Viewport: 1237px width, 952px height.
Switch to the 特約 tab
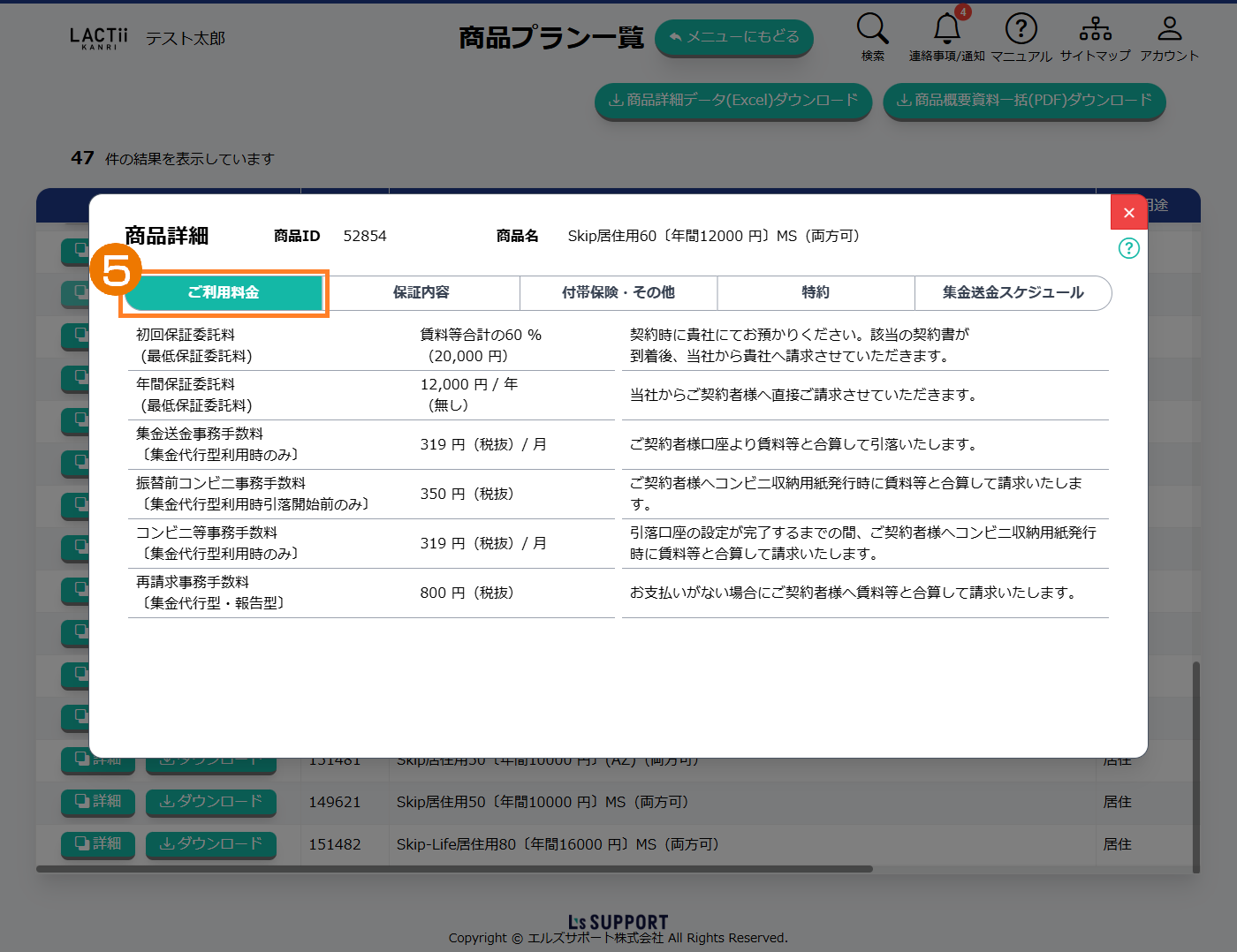(816, 292)
